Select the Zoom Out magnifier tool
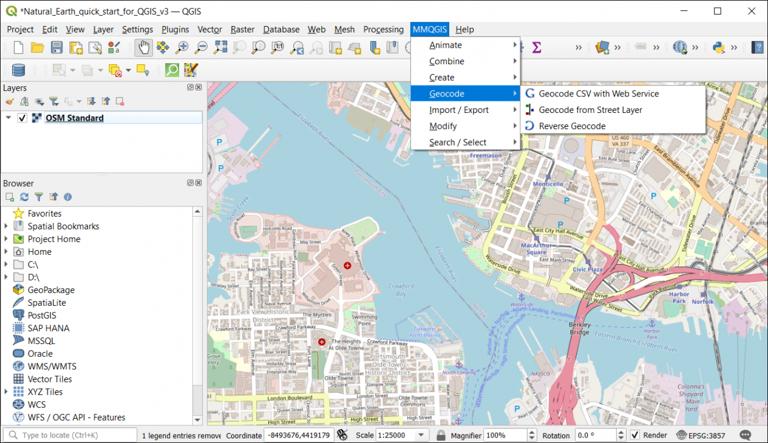 pyautogui.click(x=201, y=48)
